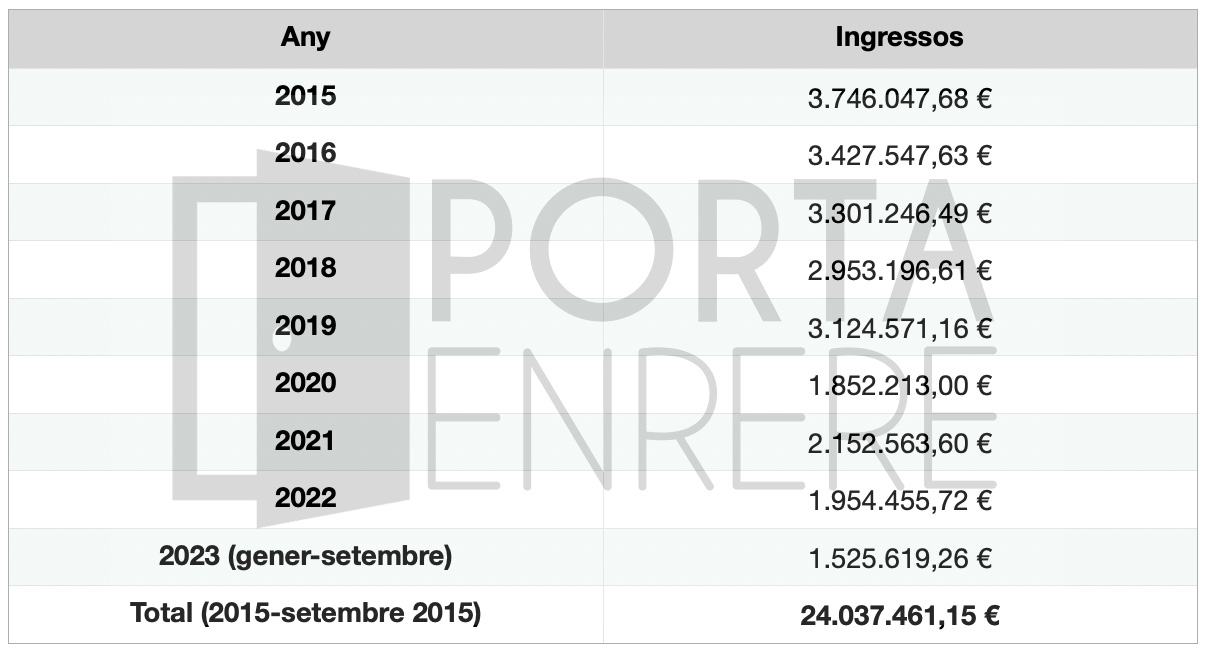This screenshot has width=1208, height=656.
Task: Select the 2020 year cell
Action: 305,383
